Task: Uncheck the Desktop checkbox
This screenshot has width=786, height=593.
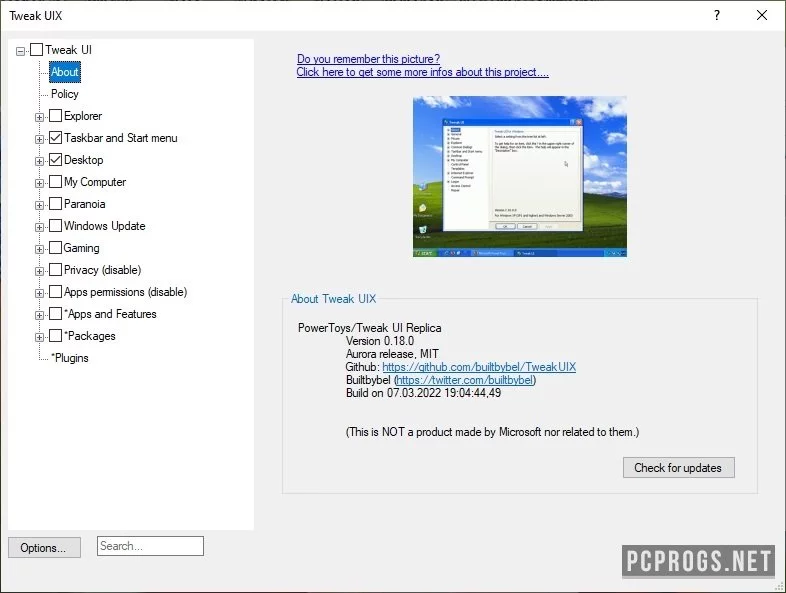Action: tap(56, 160)
